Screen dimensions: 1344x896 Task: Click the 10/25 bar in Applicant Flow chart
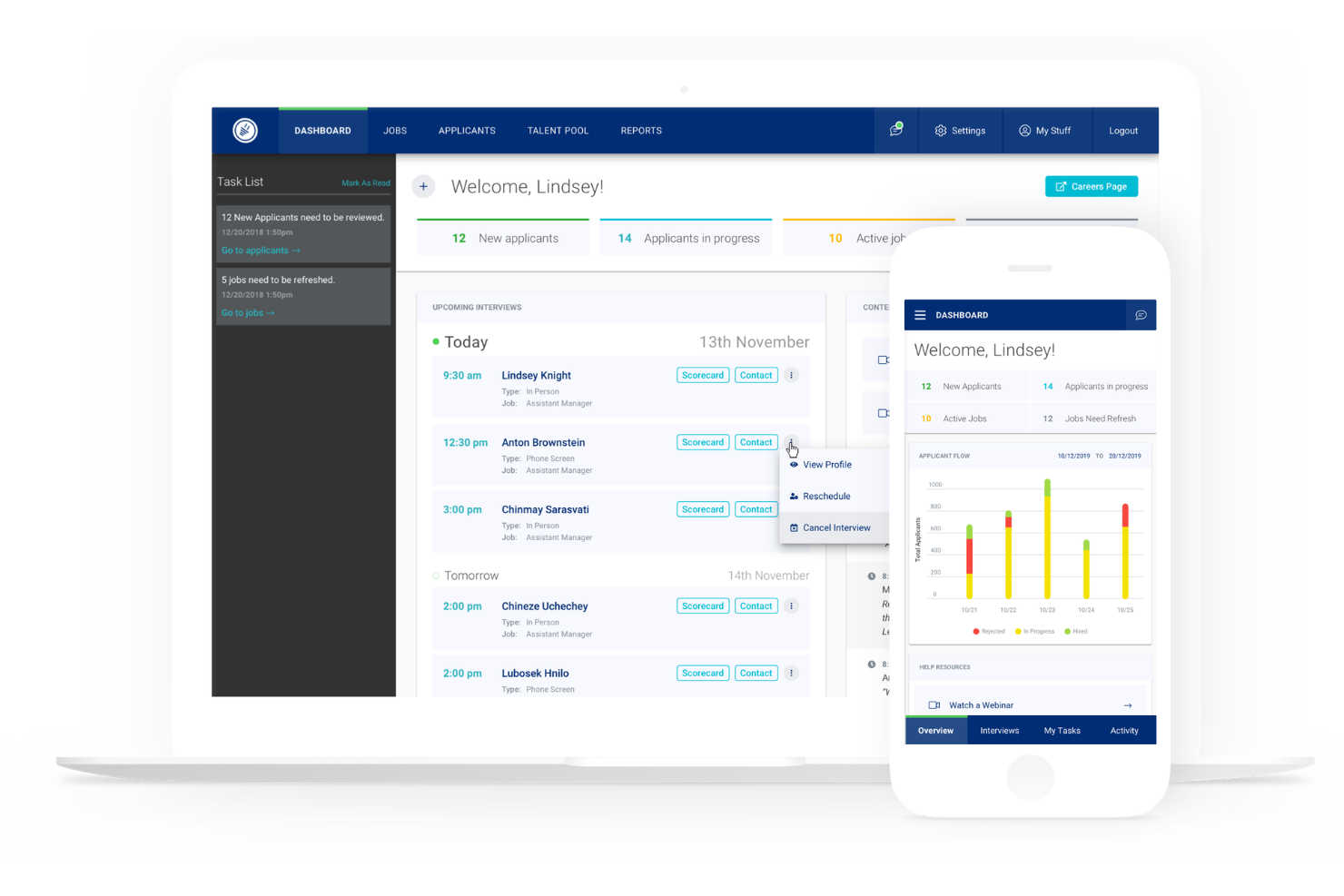(1125, 551)
